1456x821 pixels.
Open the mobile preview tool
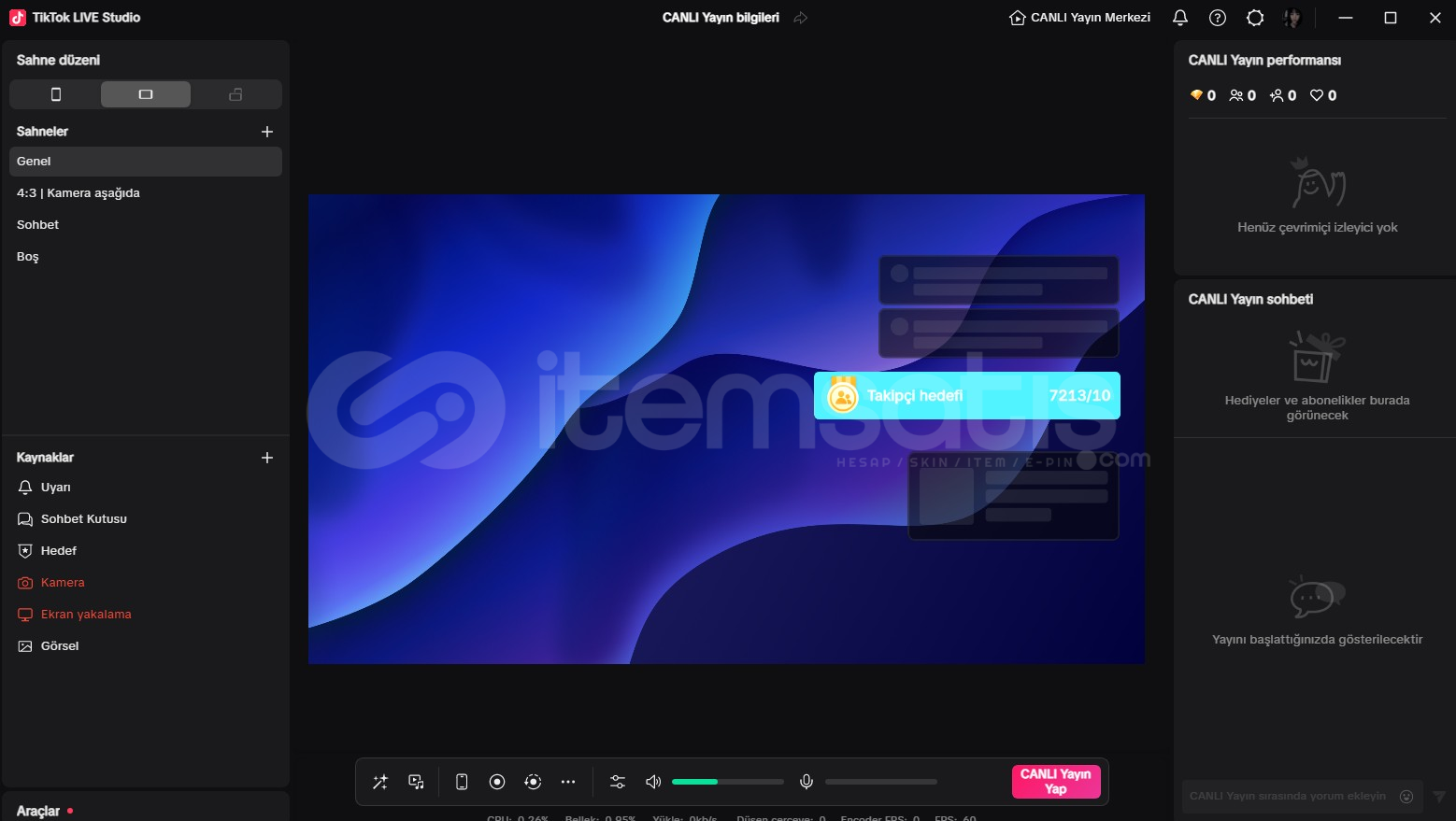462,782
